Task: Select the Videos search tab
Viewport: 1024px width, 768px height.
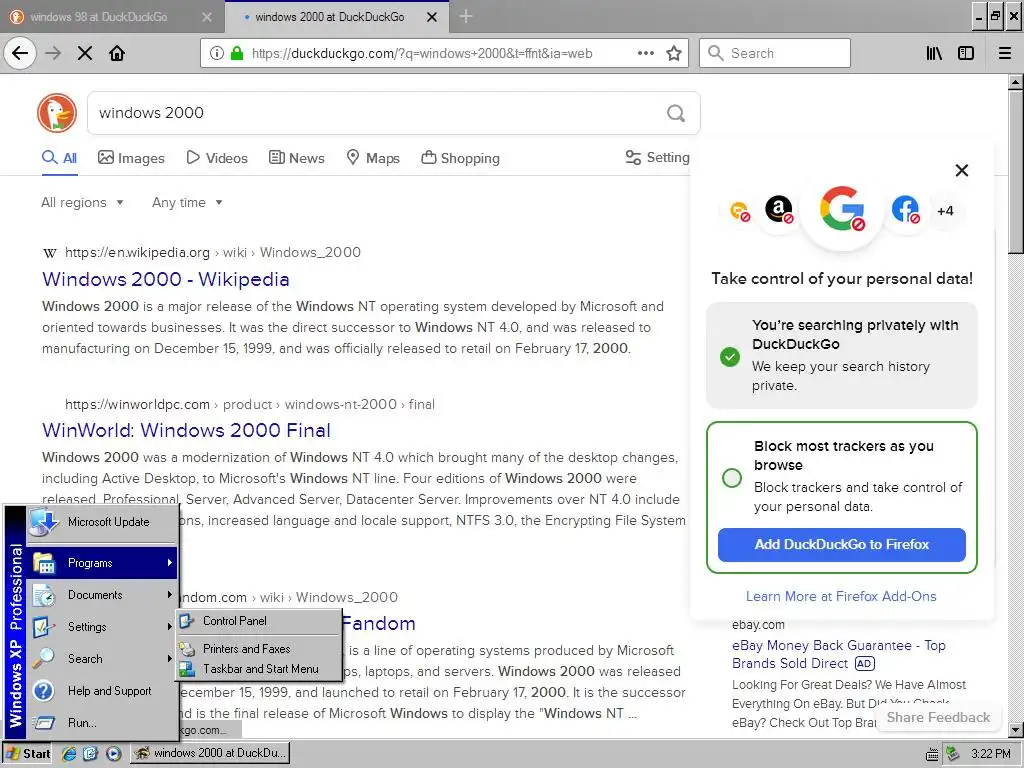Action: click(217, 158)
